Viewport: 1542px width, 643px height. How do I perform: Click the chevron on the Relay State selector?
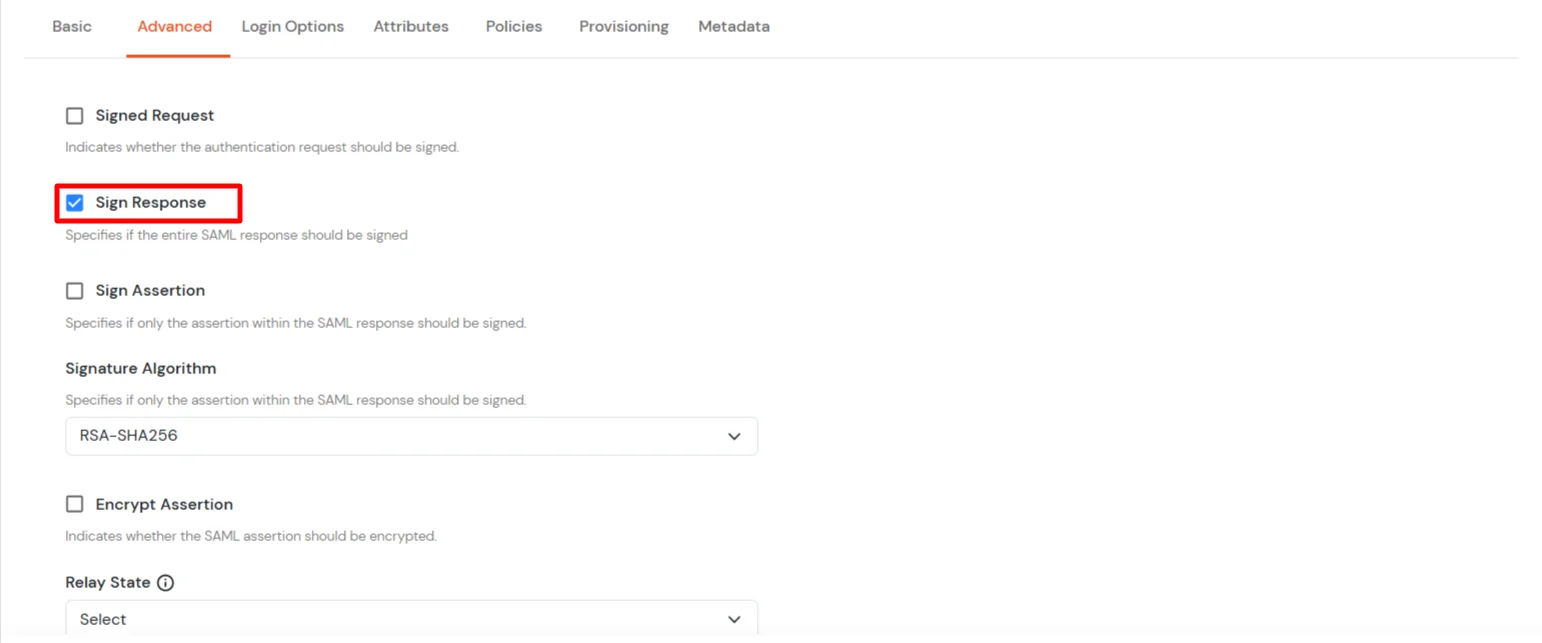point(734,618)
